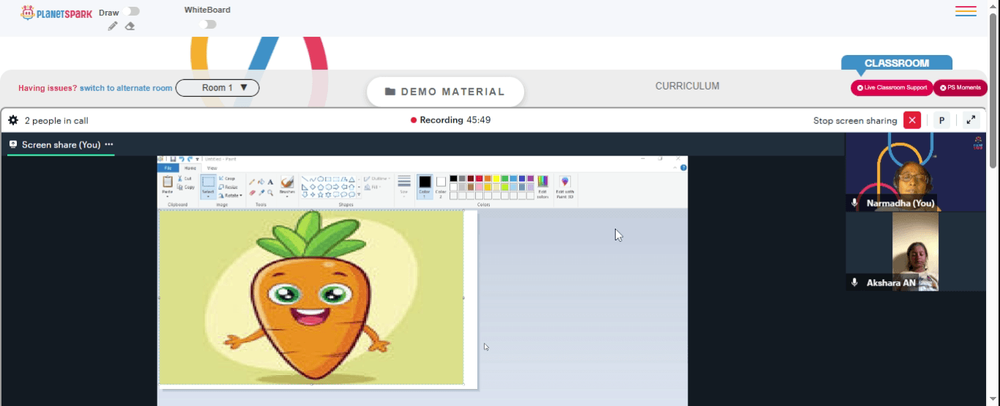Select the eraser tool under Draw
The height and width of the screenshot is (406, 1000).
(x=129, y=26)
